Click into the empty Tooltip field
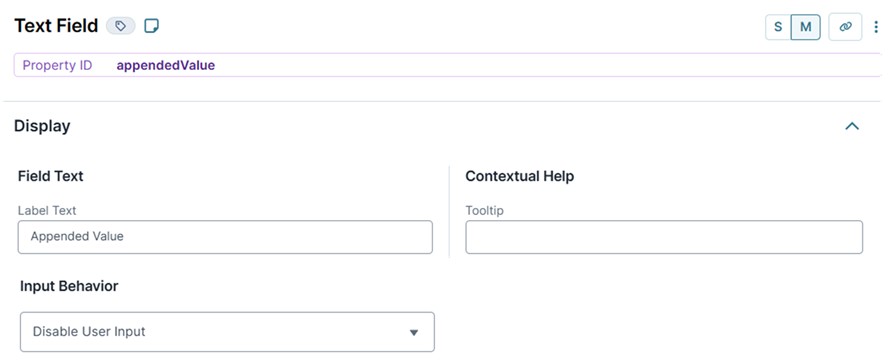The width and height of the screenshot is (884, 360). tap(664, 237)
